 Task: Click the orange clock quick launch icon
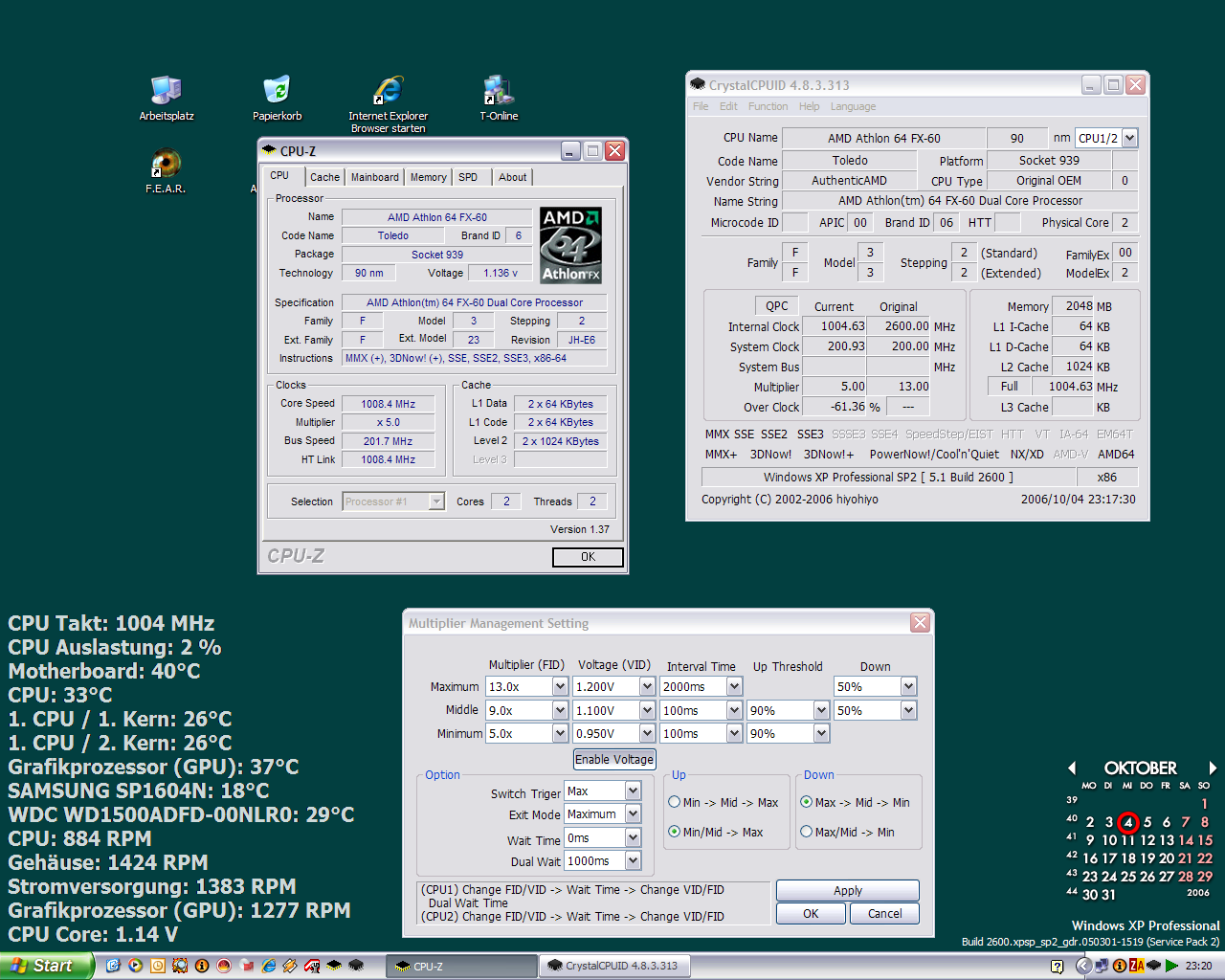click(x=158, y=966)
